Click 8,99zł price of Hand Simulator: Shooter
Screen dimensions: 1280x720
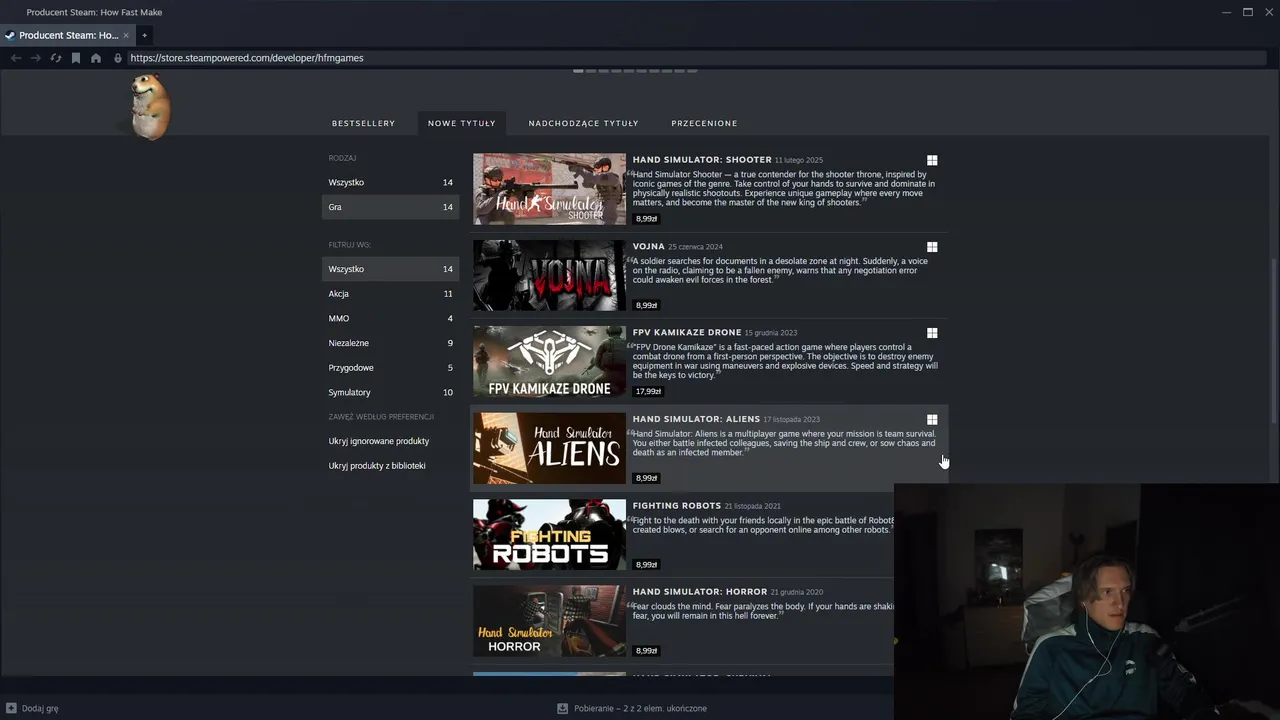(x=646, y=219)
